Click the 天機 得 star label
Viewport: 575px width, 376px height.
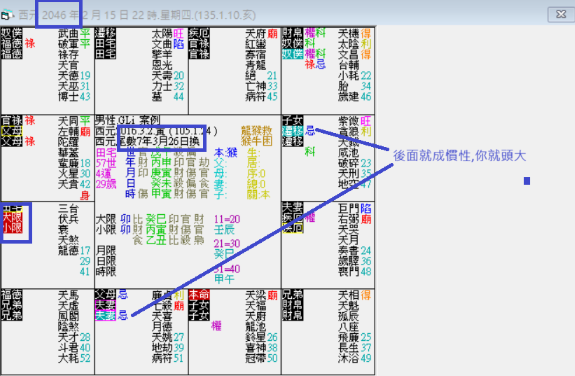coord(355,34)
